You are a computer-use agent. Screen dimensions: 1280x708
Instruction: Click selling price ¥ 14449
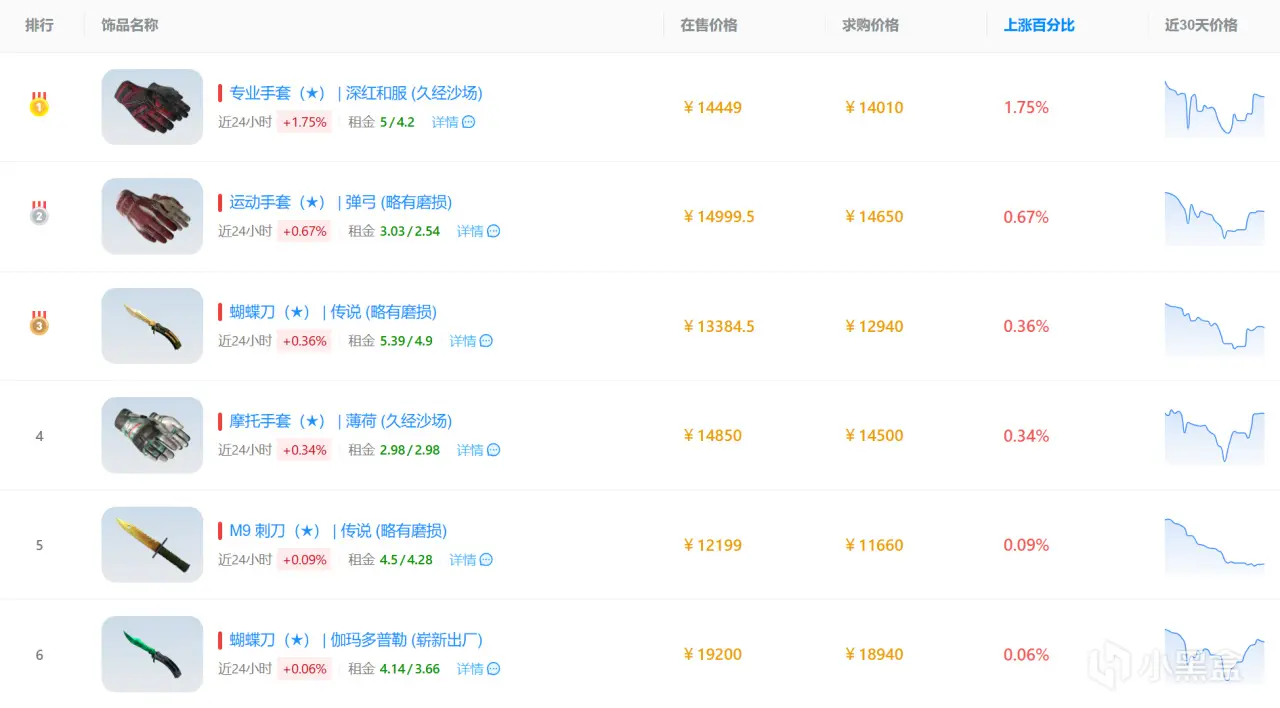tap(713, 107)
